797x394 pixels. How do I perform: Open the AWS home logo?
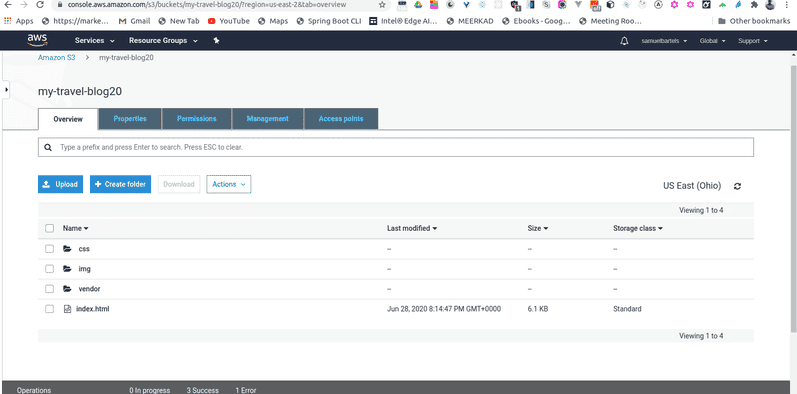[37, 41]
